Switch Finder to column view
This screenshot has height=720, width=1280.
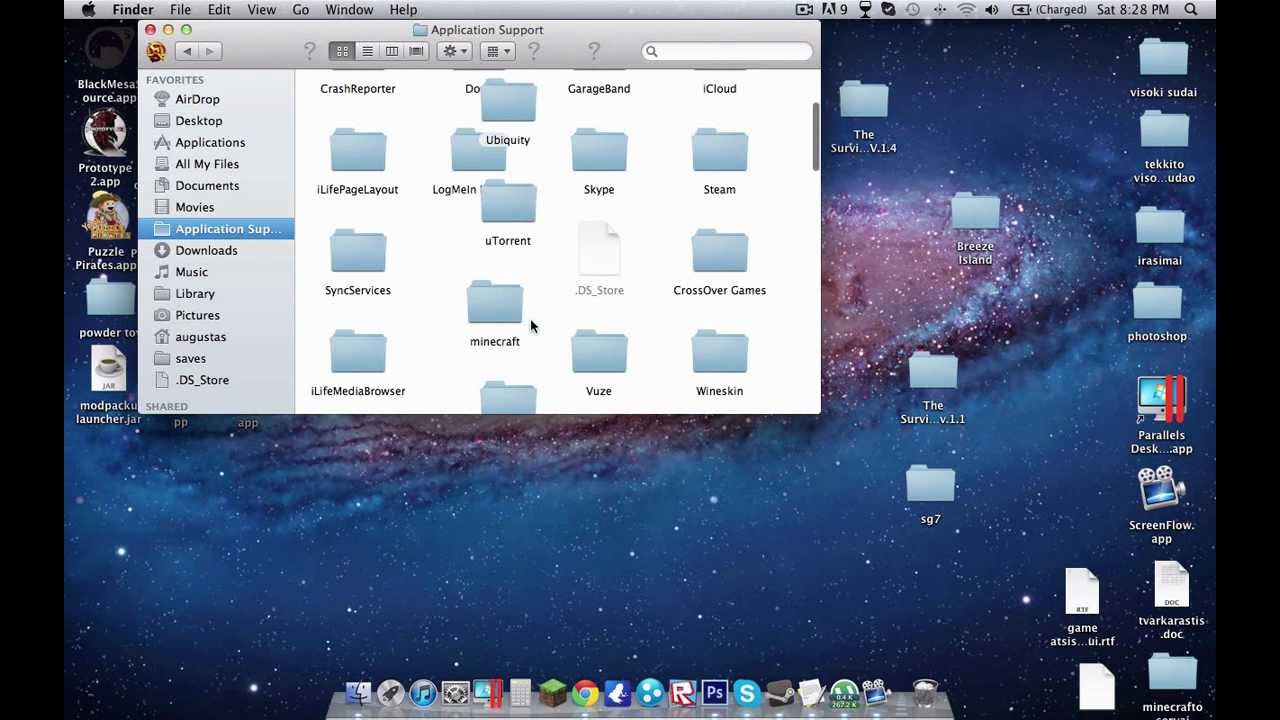point(392,51)
